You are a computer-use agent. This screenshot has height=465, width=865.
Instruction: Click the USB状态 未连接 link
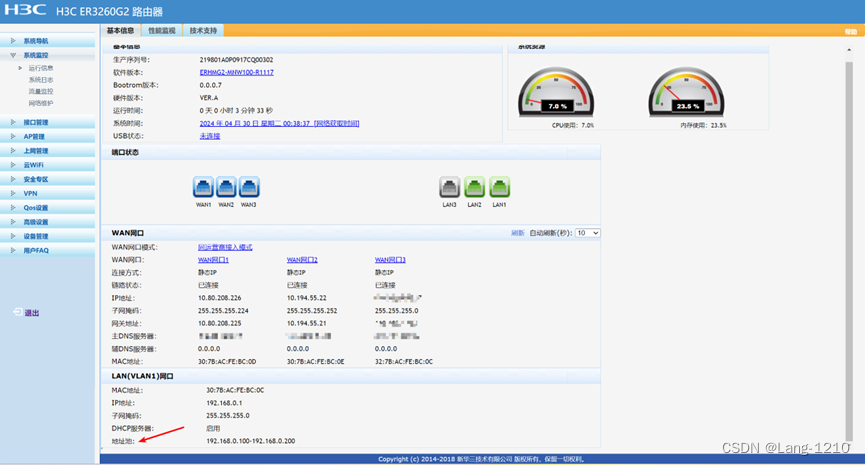tap(210, 136)
